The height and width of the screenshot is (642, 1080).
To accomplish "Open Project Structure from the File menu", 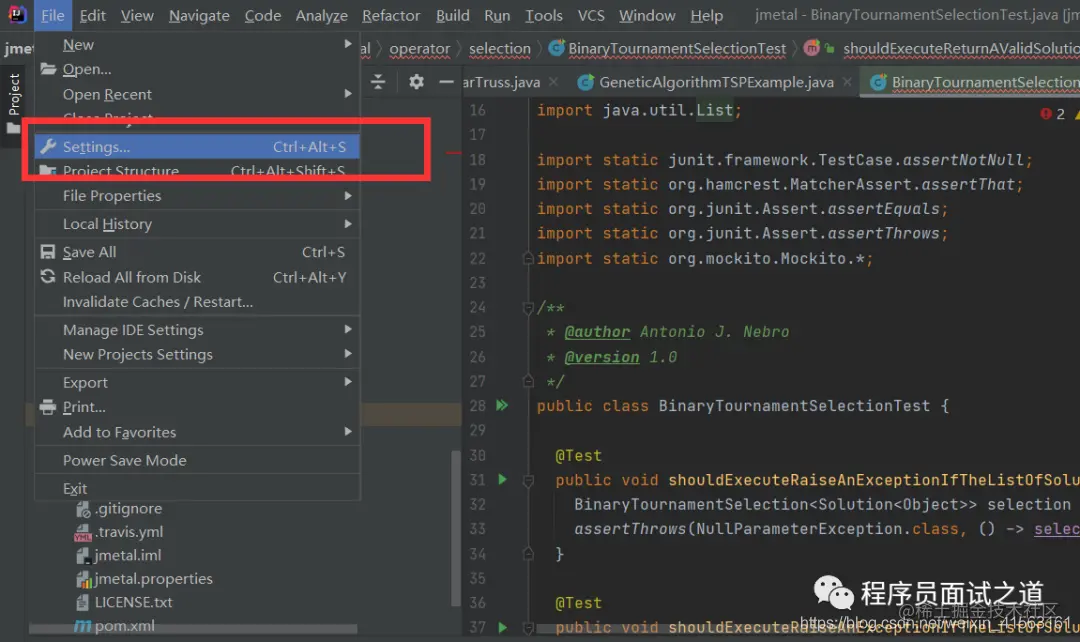I will click(x=197, y=171).
